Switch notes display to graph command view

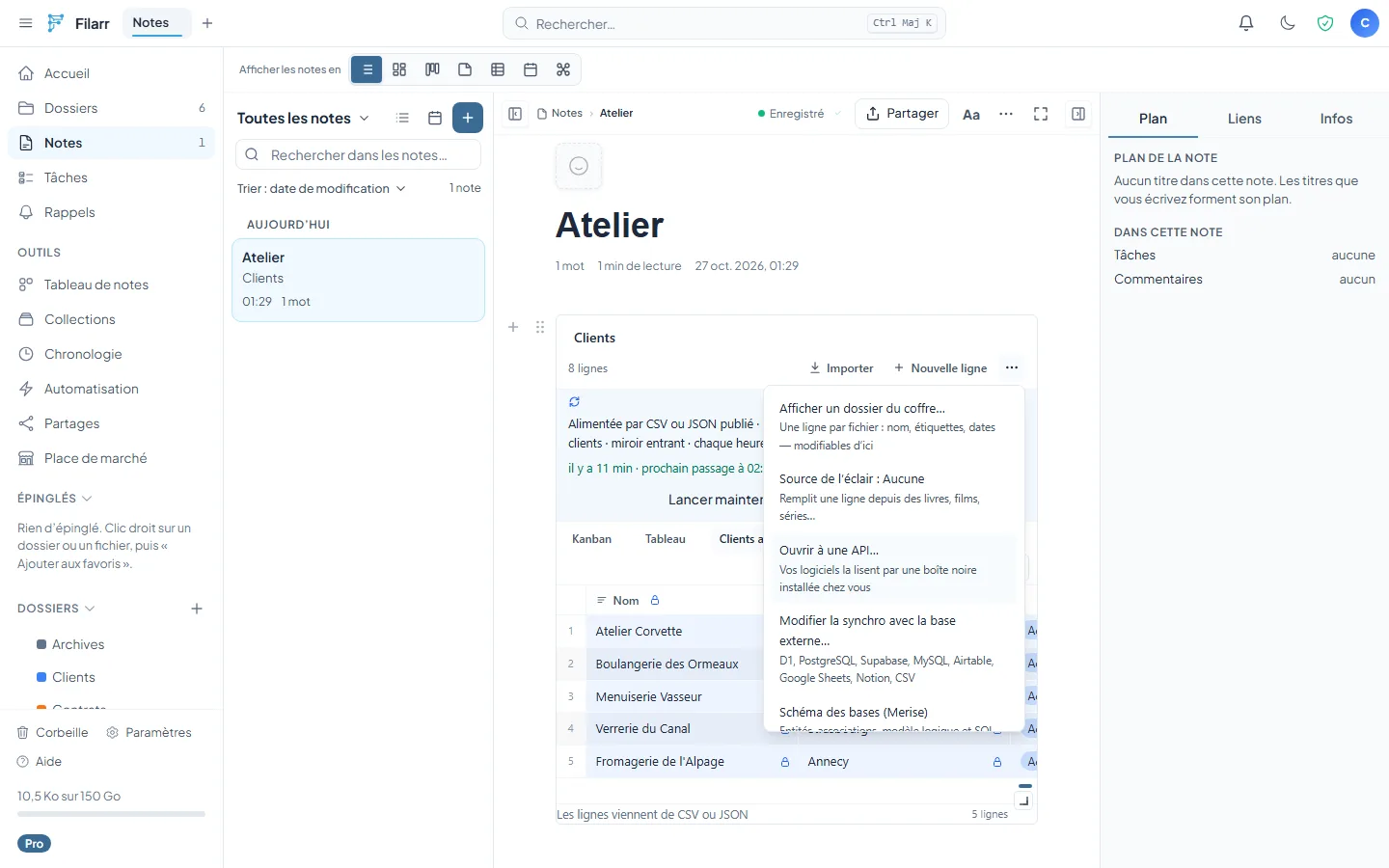coord(563,69)
